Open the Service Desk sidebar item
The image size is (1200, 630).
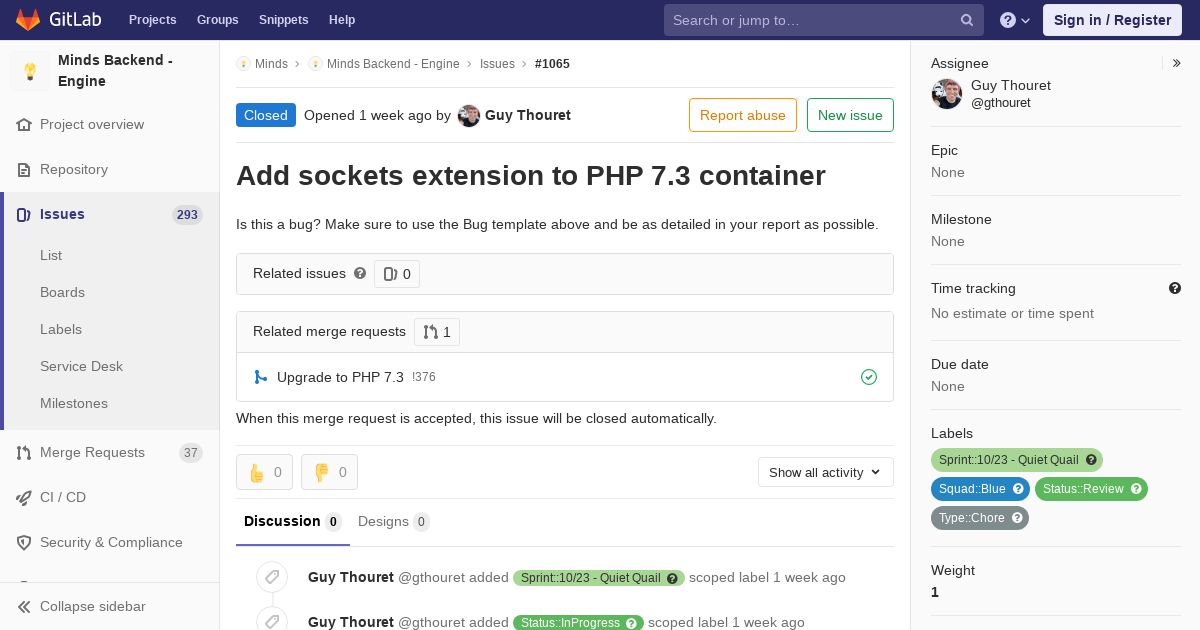tap(81, 366)
